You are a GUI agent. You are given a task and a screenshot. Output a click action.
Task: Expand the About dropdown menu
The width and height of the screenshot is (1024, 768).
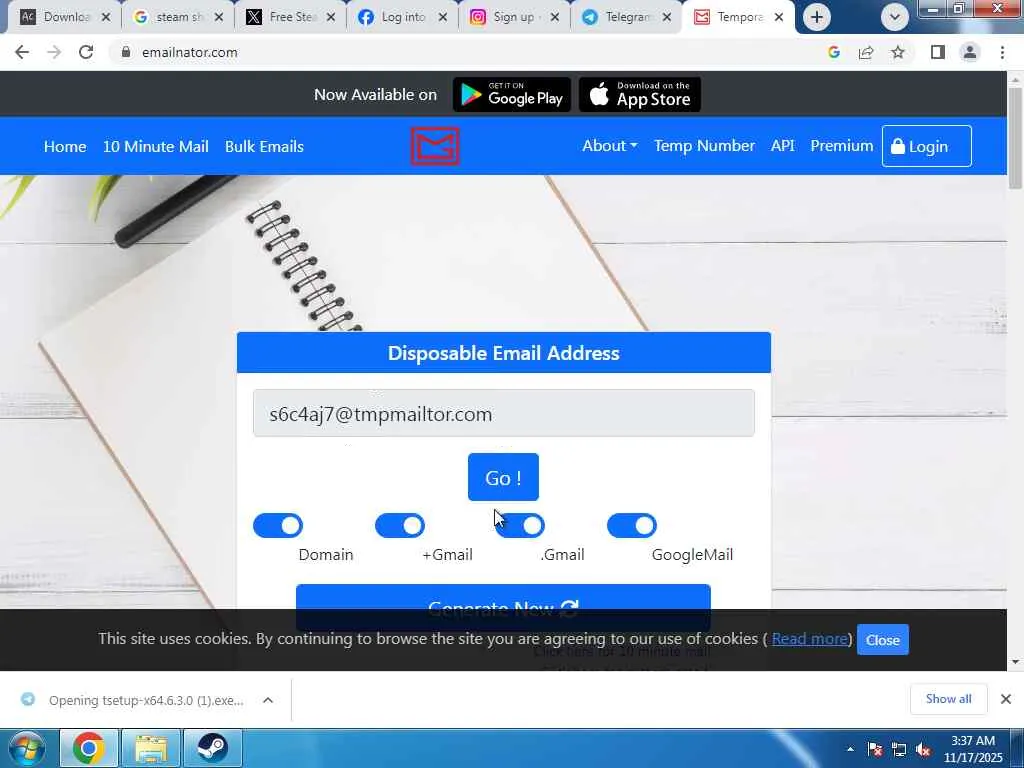pos(609,146)
